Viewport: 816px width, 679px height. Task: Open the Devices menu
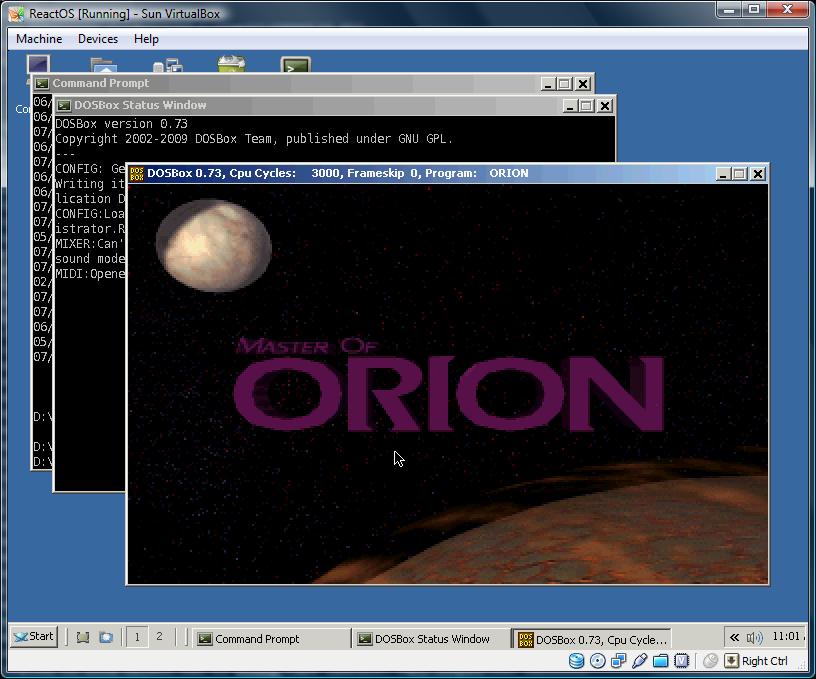98,39
